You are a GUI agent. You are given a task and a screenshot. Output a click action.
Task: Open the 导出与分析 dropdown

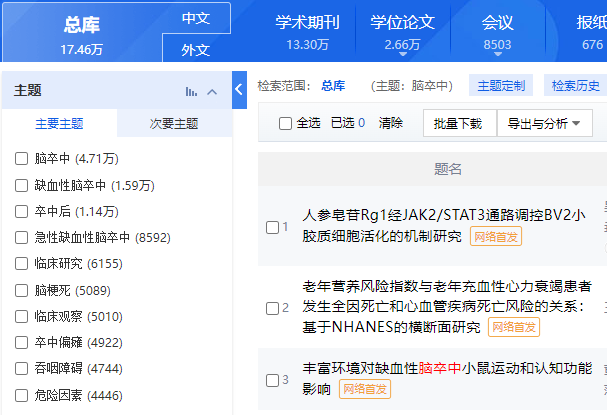tap(544, 123)
